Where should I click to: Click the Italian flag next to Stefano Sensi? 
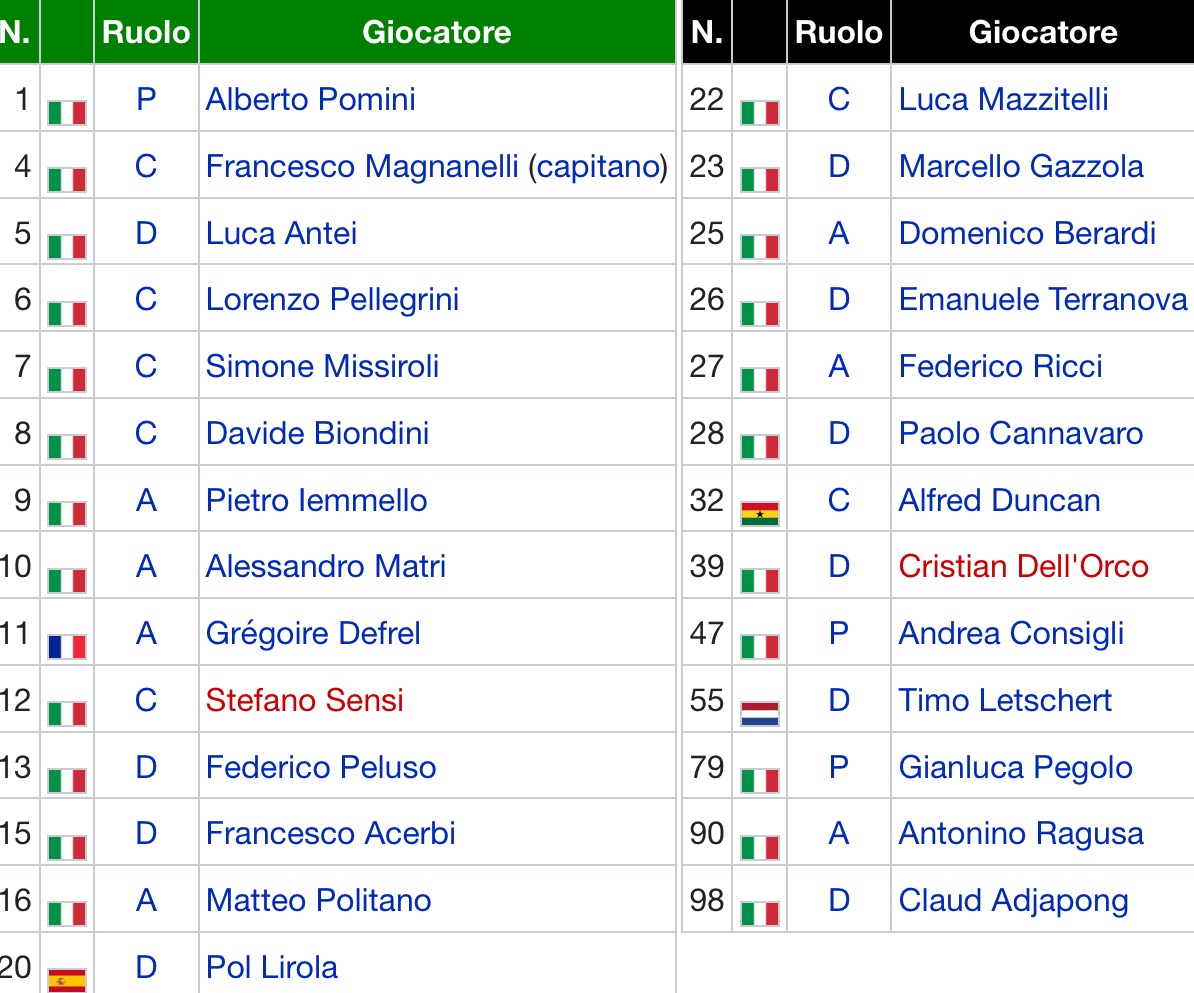tap(67, 713)
